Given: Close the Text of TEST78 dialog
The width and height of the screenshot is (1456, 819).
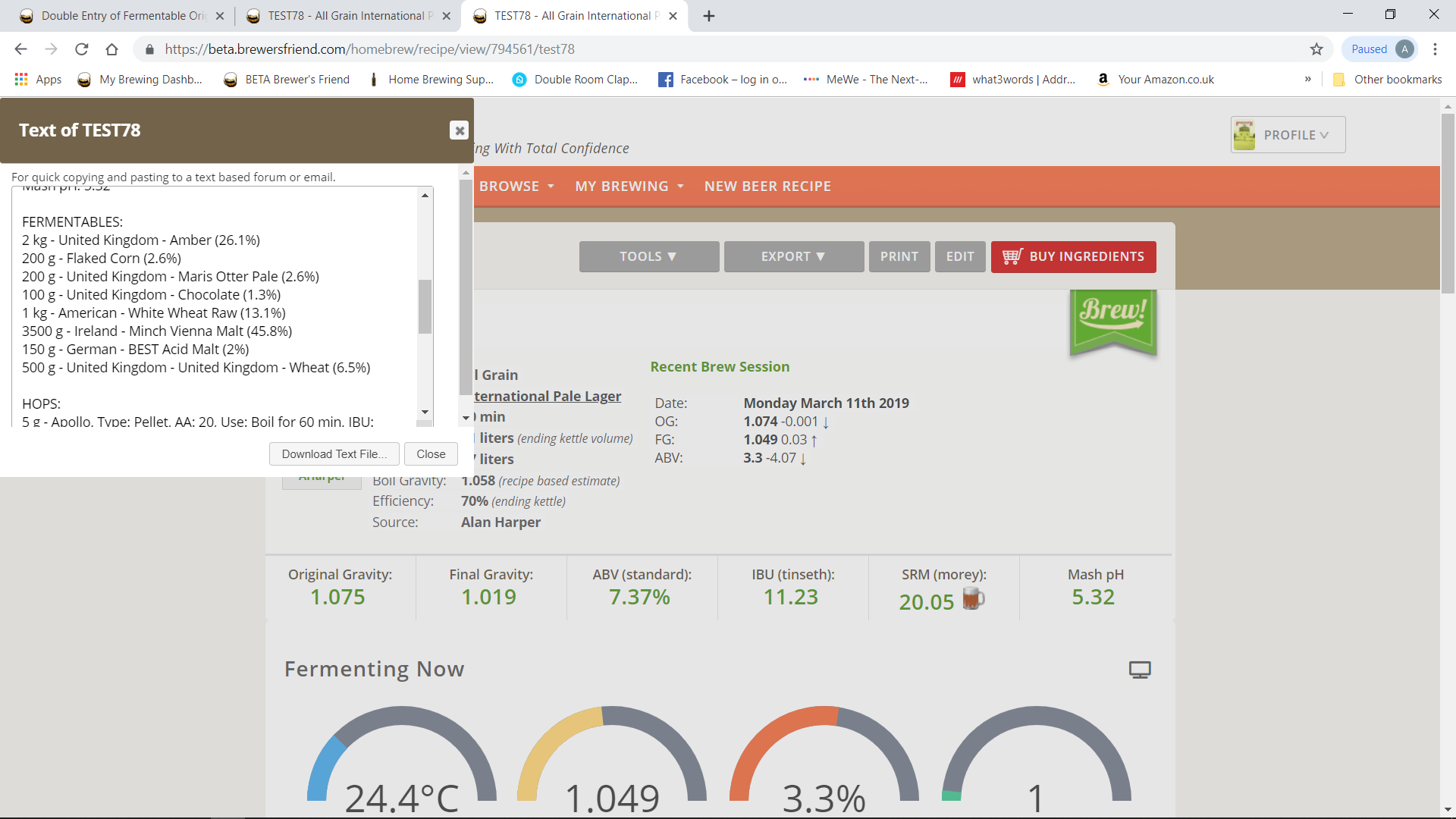Looking at the screenshot, I should pos(459,130).
